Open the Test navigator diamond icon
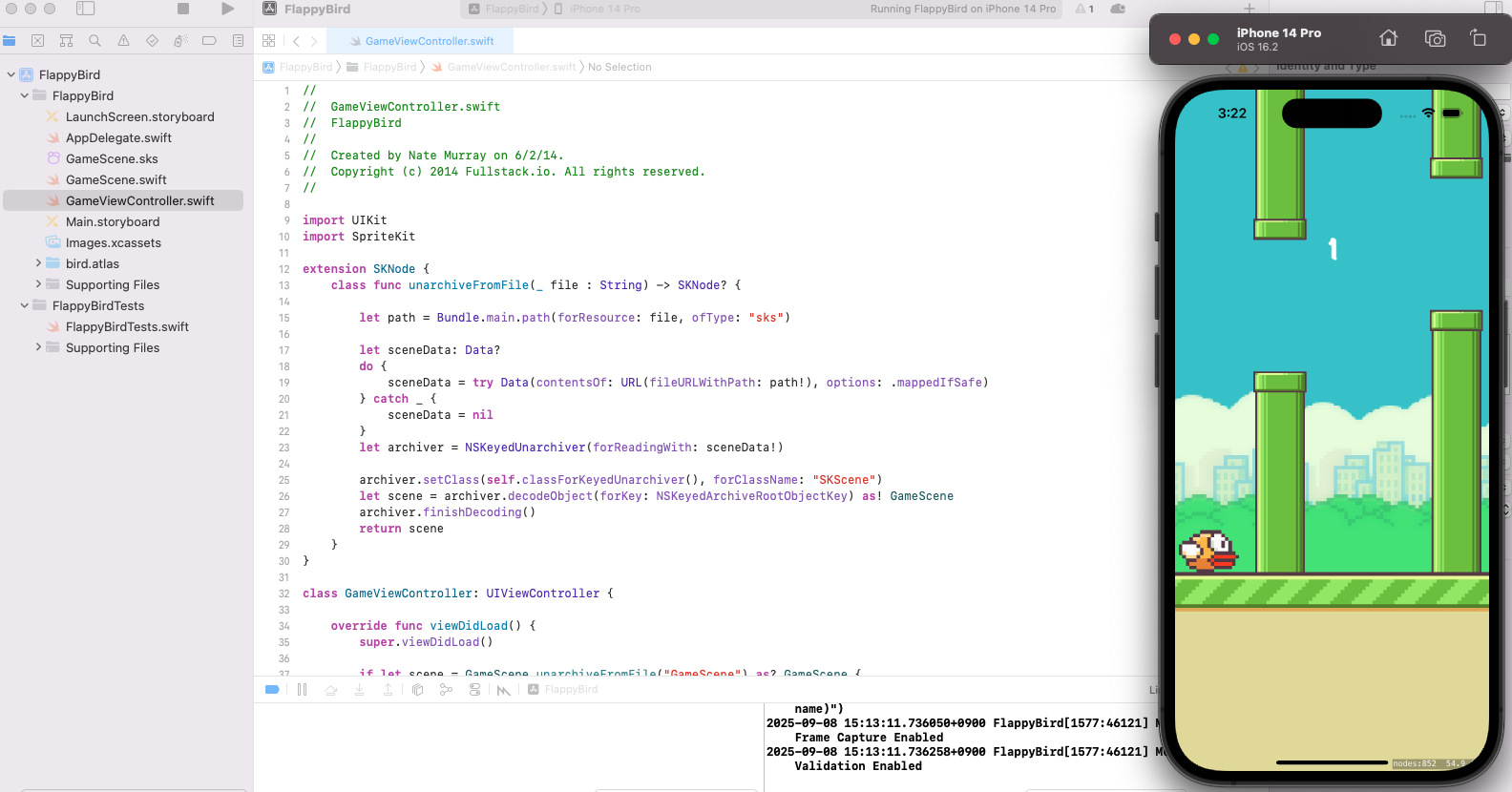Image resolution: width=1512 pixels, height=792 pixels. [152, 41]
